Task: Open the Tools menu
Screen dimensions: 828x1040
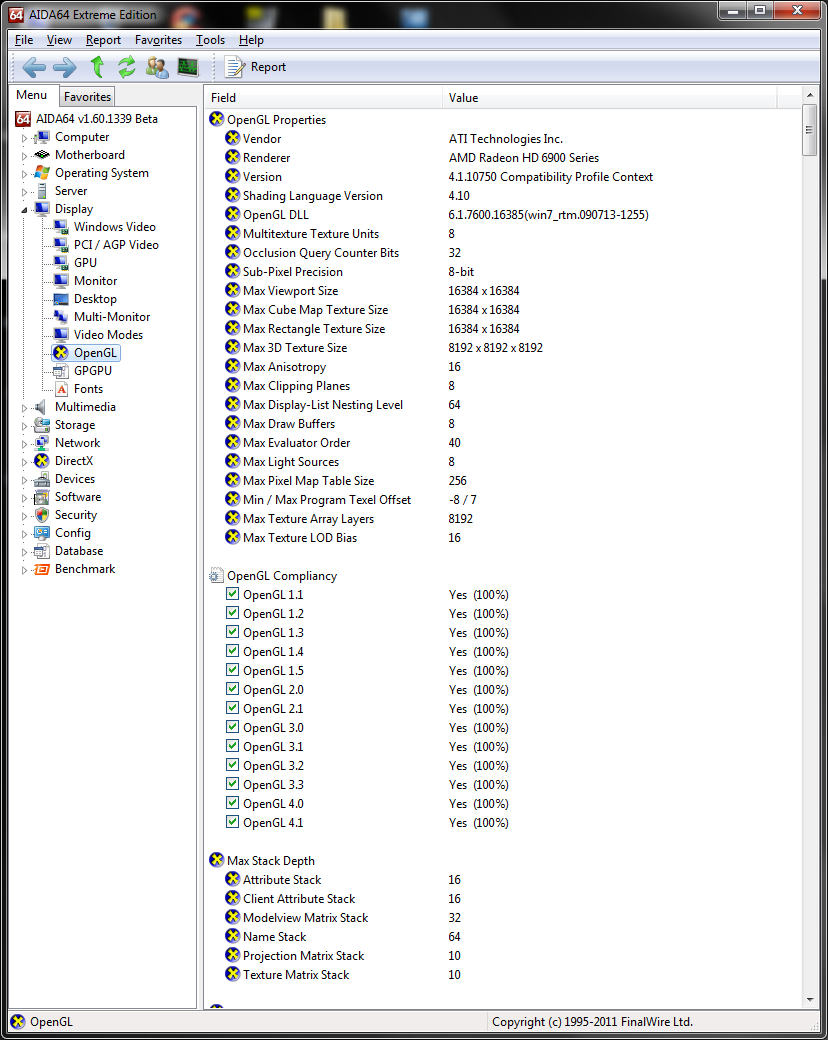Action: [x=210, y=40]
